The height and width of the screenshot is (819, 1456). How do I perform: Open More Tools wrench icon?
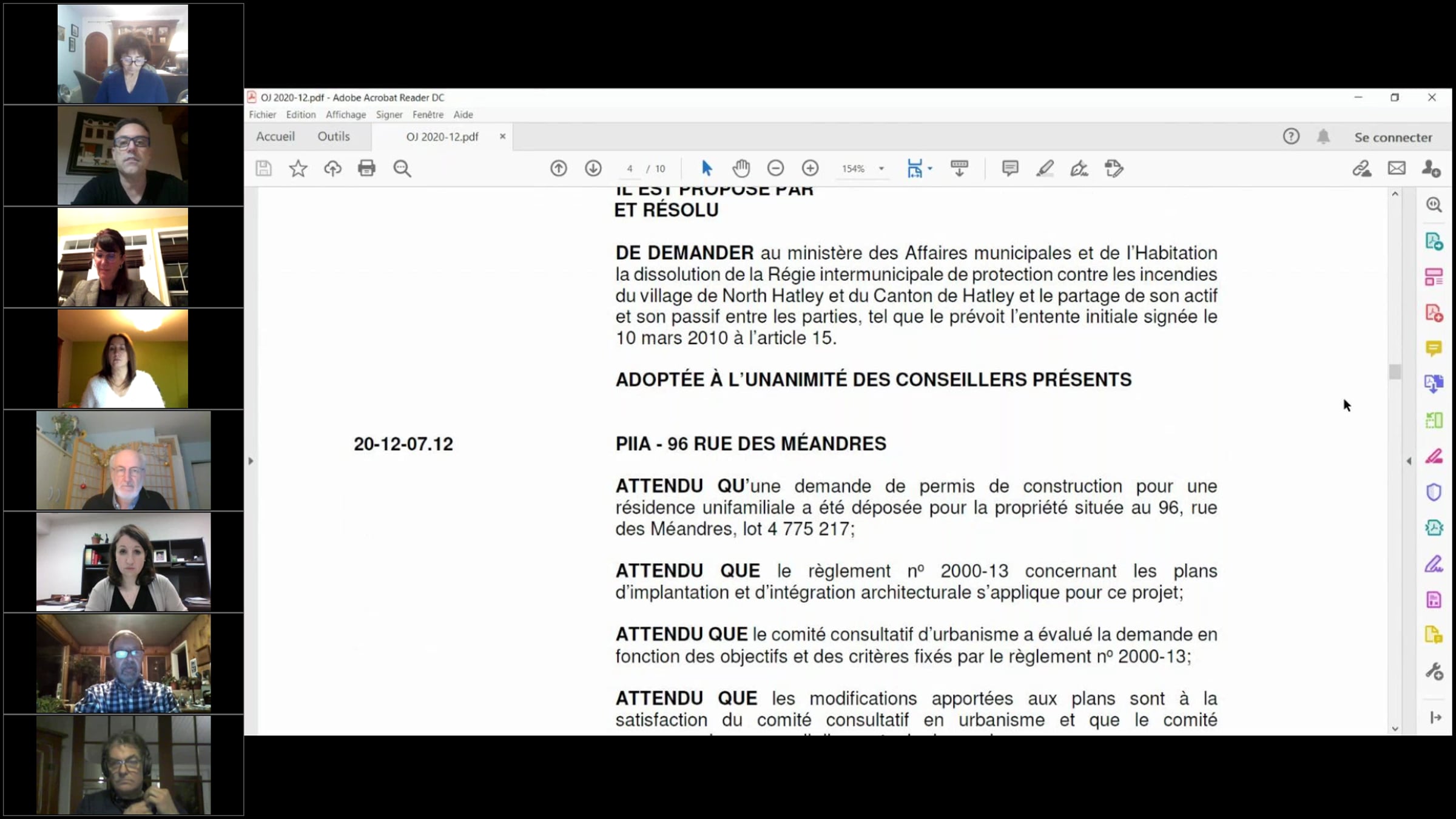click(1434, 672)
